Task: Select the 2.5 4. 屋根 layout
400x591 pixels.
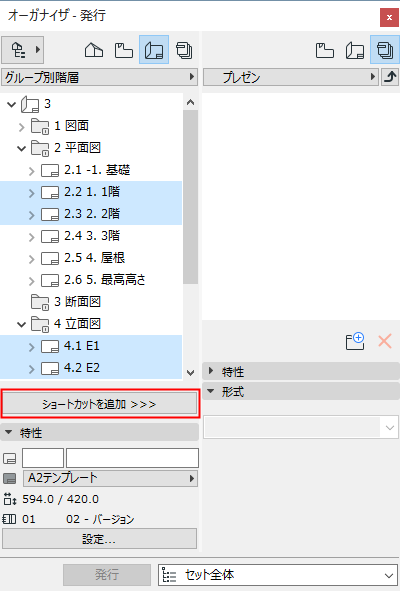Action: pyautogui.click(x=91, y=258)
